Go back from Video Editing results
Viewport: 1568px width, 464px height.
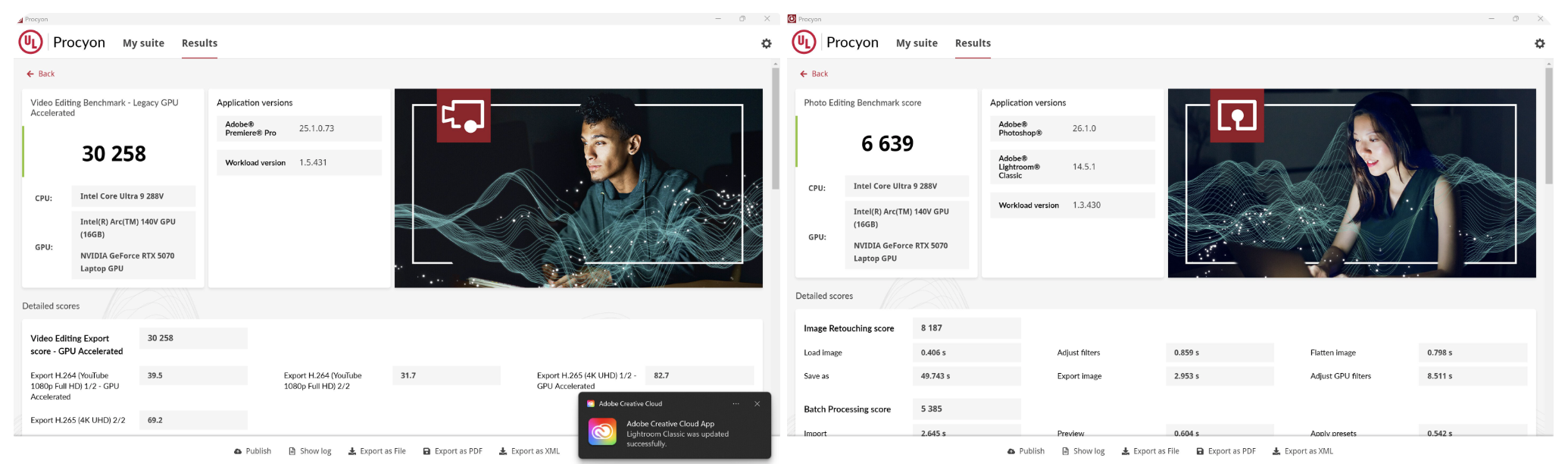41,74
